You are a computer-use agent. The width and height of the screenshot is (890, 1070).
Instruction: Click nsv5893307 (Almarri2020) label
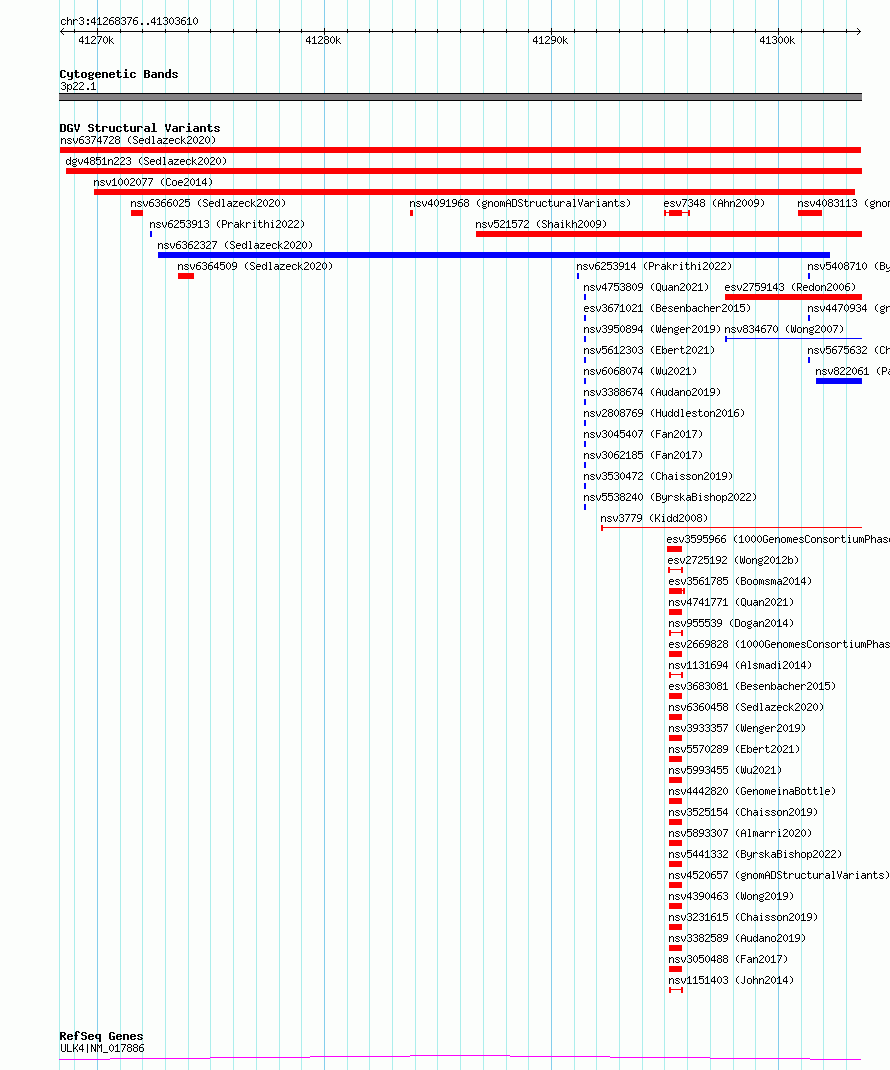(x=741, y=833)
